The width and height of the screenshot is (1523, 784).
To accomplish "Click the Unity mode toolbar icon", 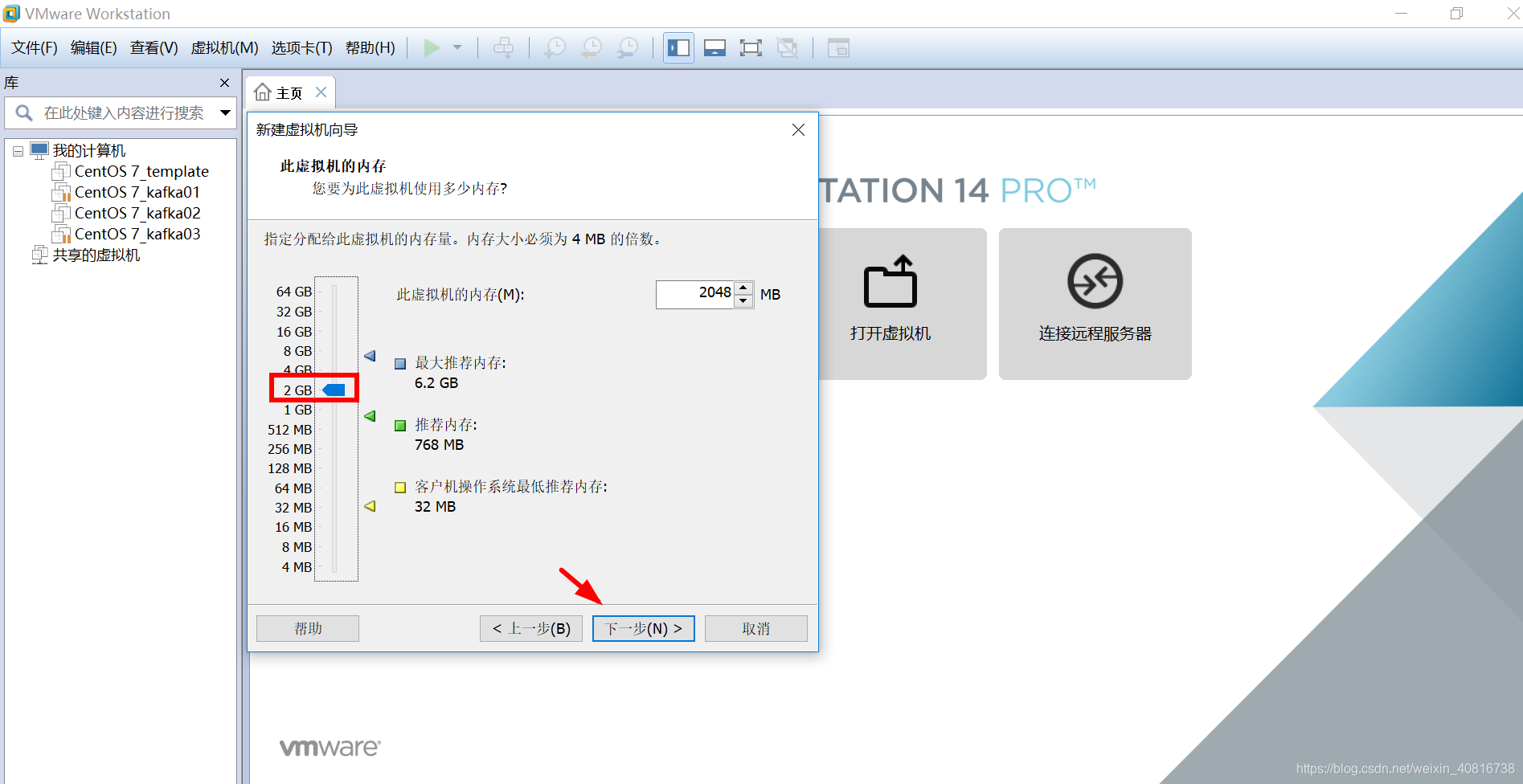I will [x=788, y=47].
